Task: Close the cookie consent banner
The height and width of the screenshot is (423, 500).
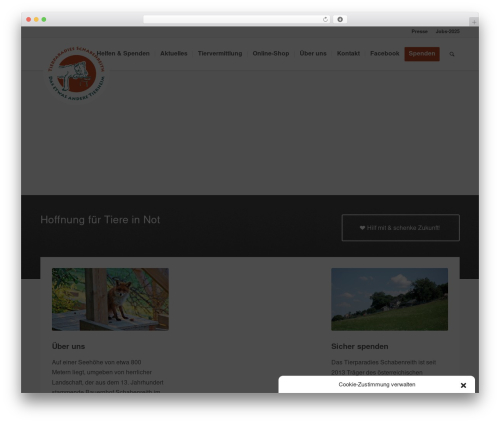Action: point(463,385)
